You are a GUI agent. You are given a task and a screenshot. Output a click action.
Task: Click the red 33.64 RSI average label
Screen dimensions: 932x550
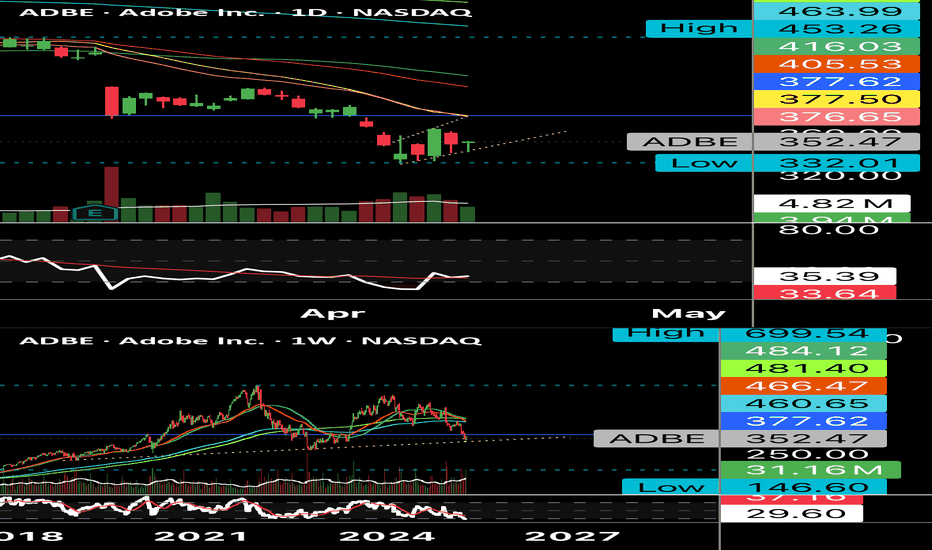pos(825,293)
